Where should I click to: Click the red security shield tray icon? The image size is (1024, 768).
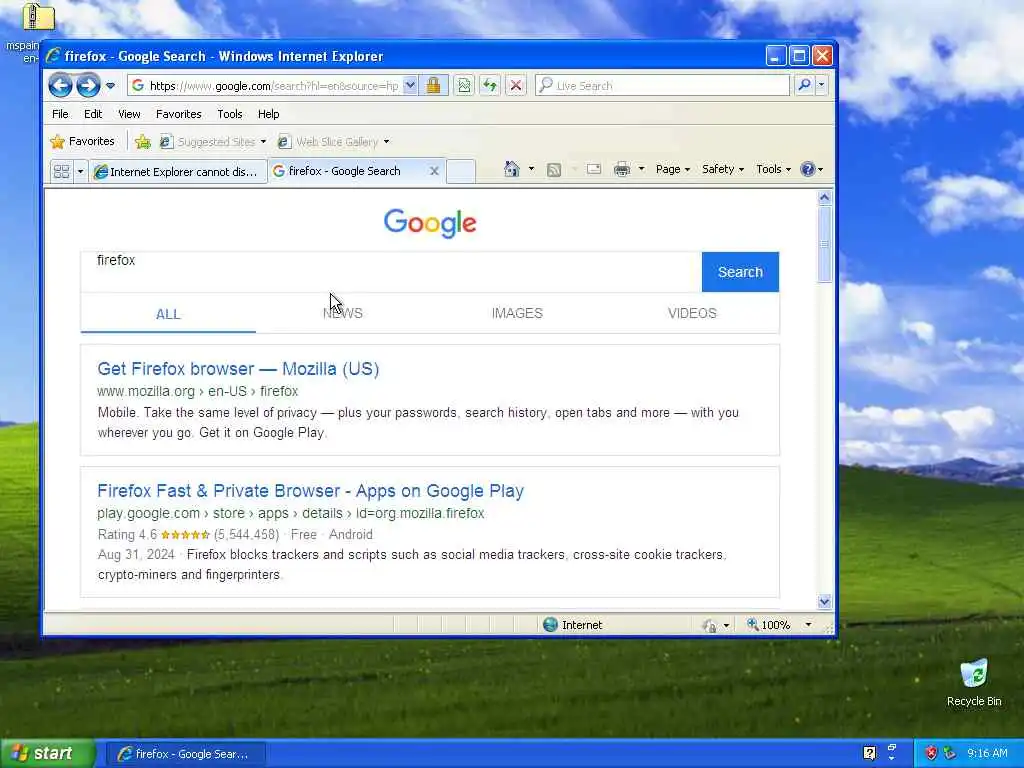(931, 753)
